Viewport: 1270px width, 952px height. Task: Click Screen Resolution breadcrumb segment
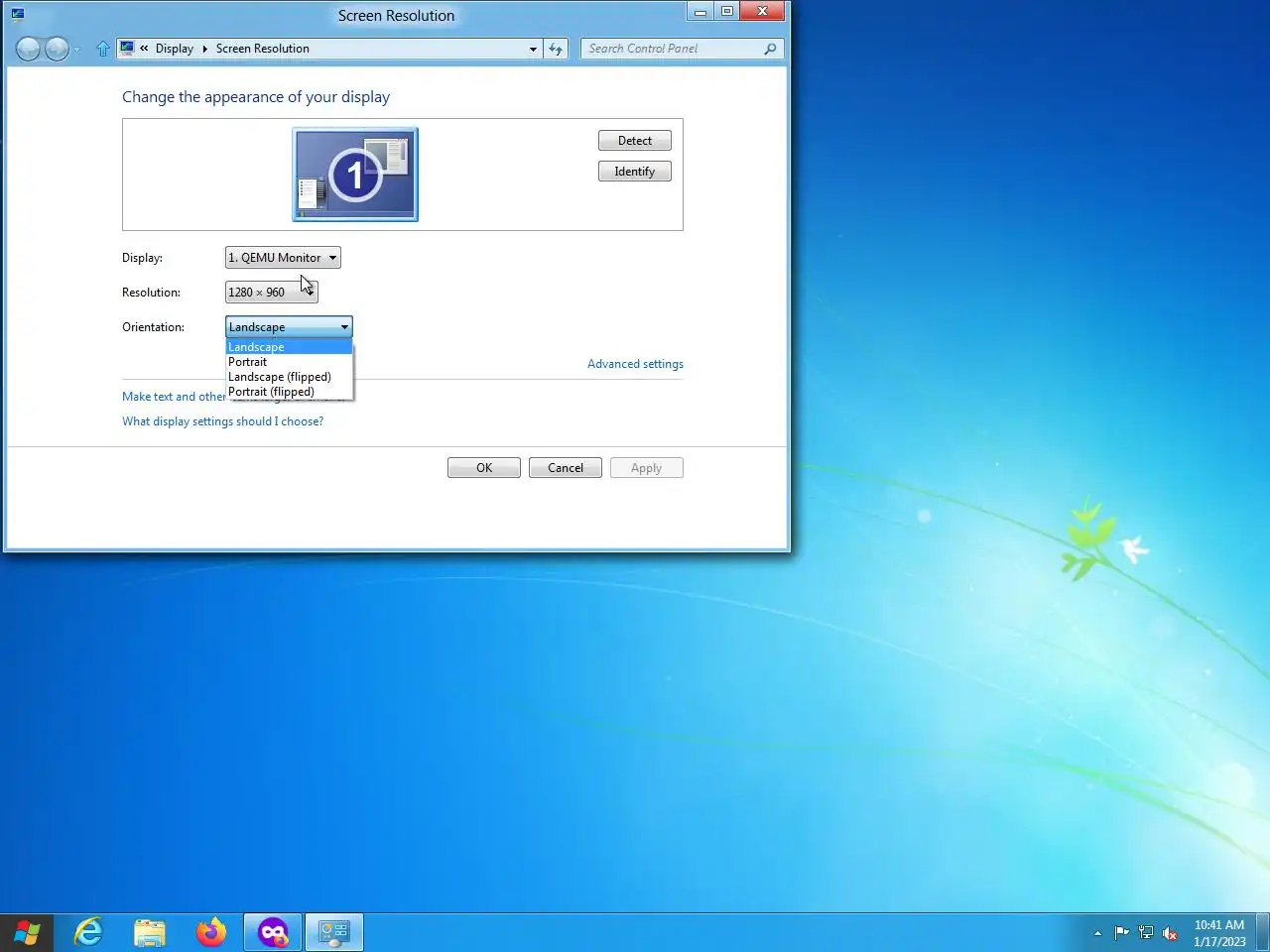tap(263, 49)
